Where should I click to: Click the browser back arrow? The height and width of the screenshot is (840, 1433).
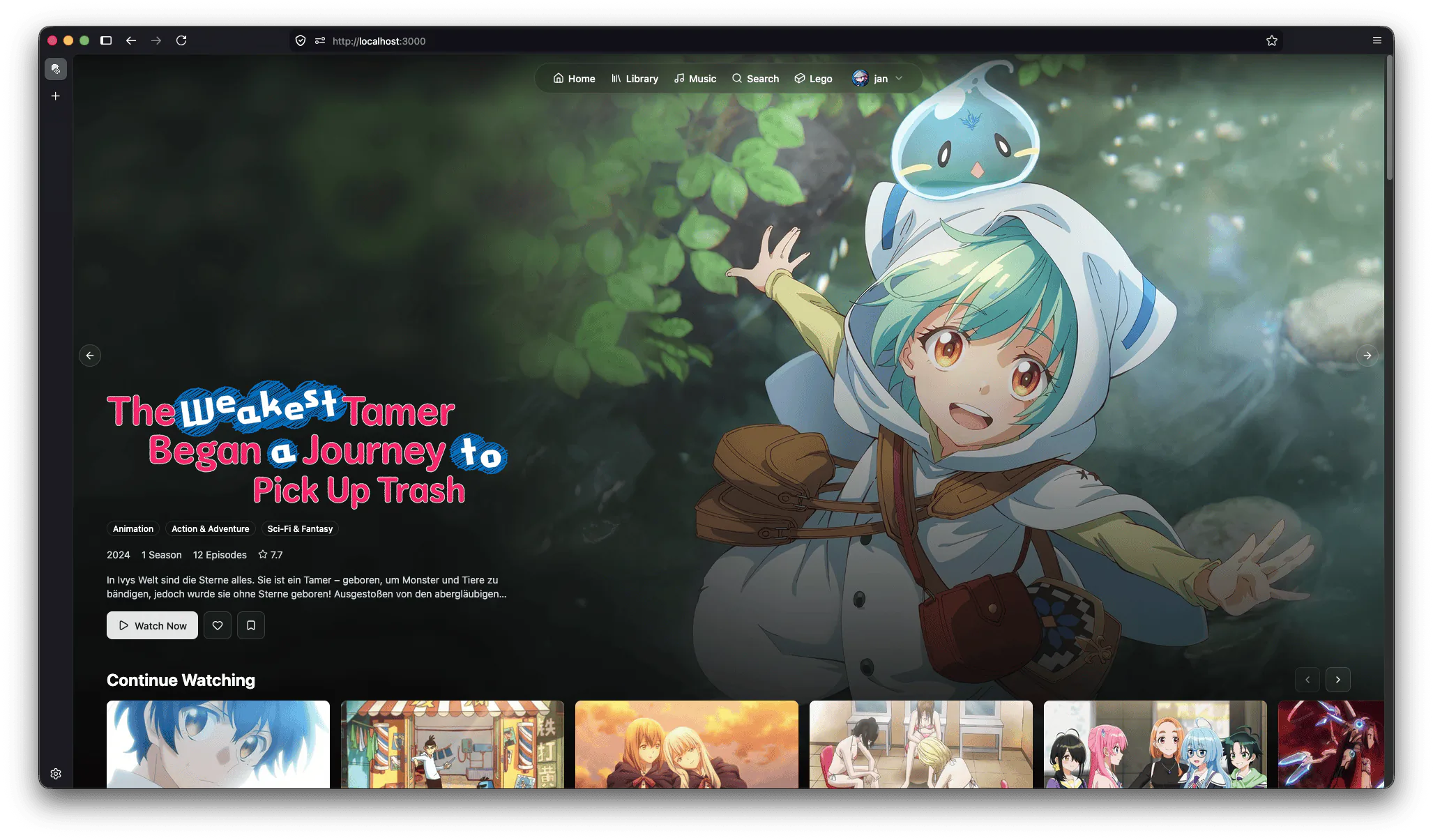click(131, 40)
